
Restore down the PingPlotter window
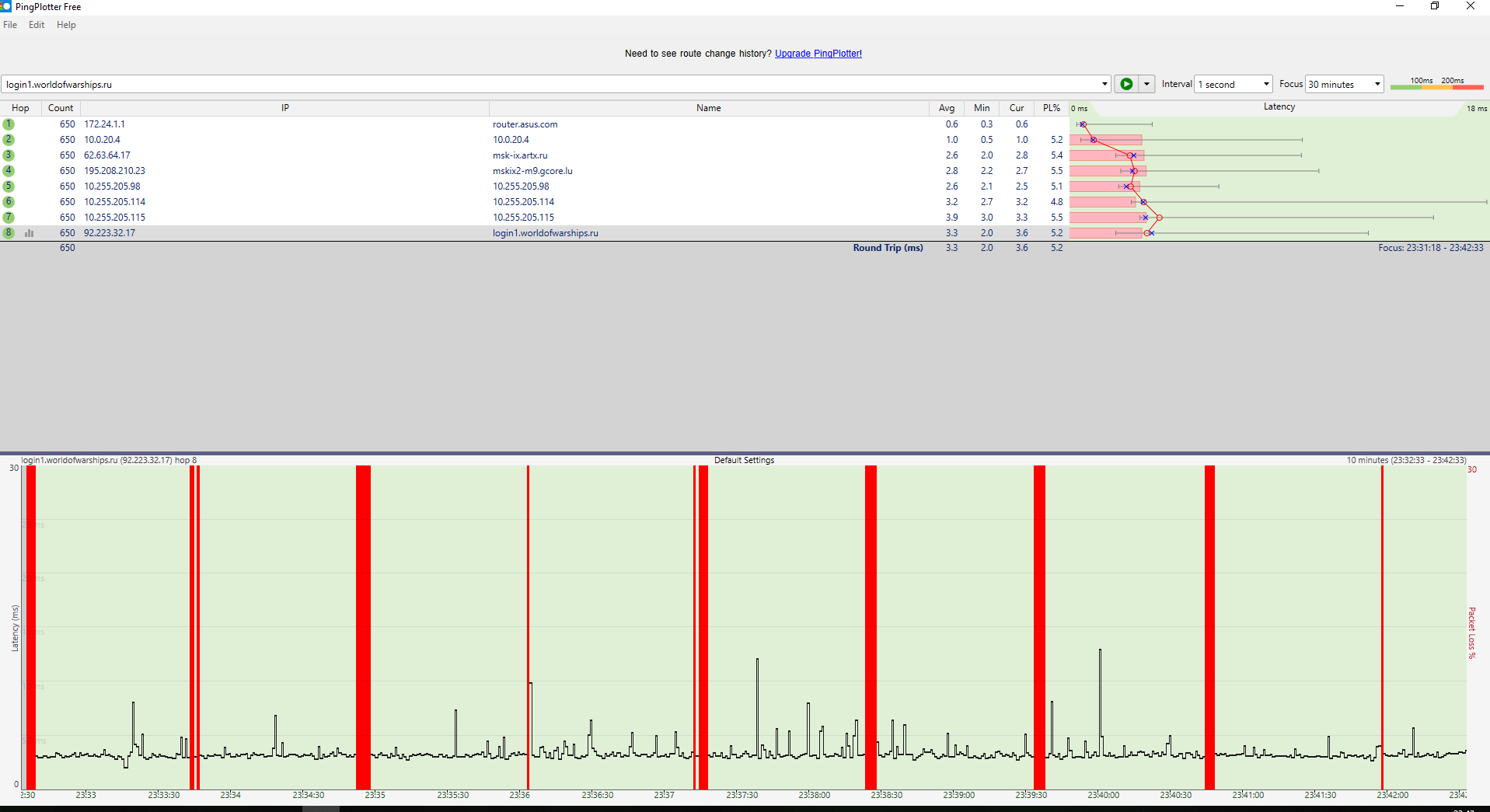(x=1435, y=6)
